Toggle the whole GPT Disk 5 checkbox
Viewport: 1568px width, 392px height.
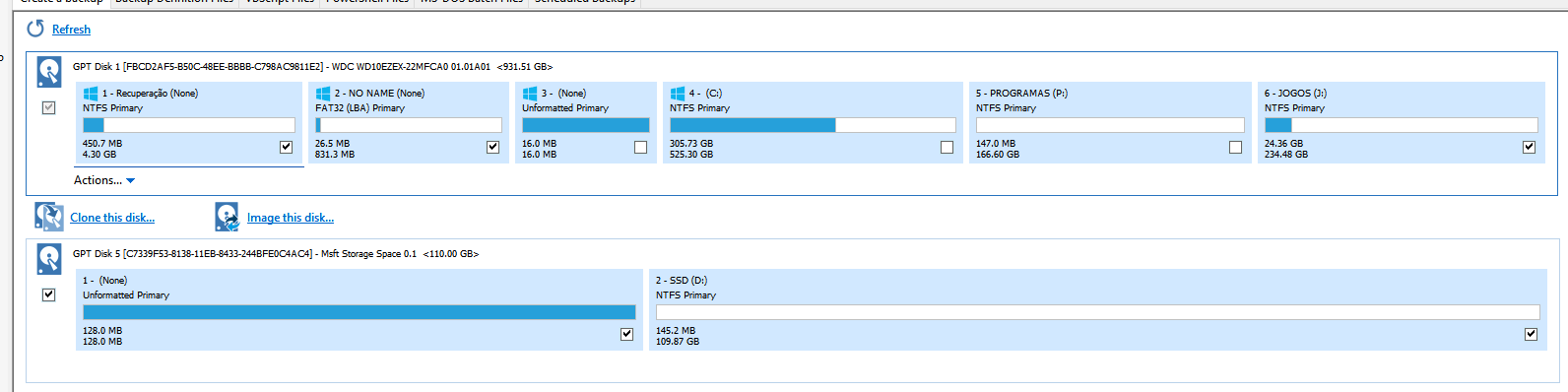pyautogui.click(x=48, y=294)
